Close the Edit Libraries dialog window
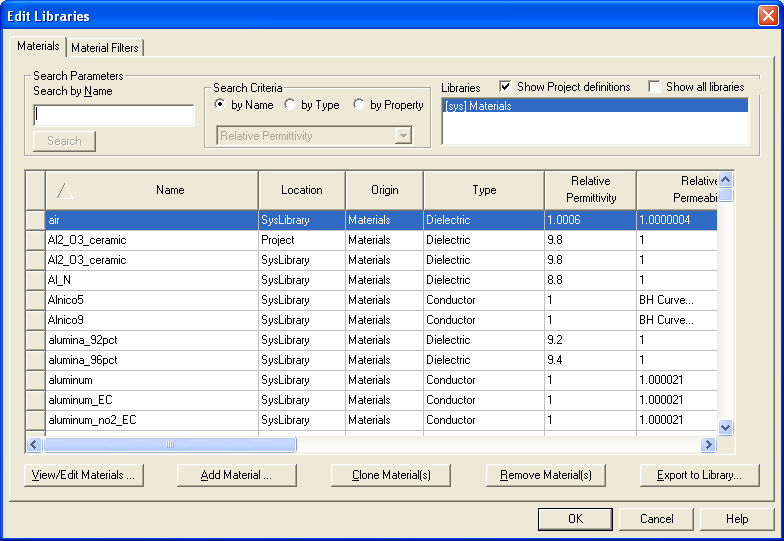 [767, 15]
